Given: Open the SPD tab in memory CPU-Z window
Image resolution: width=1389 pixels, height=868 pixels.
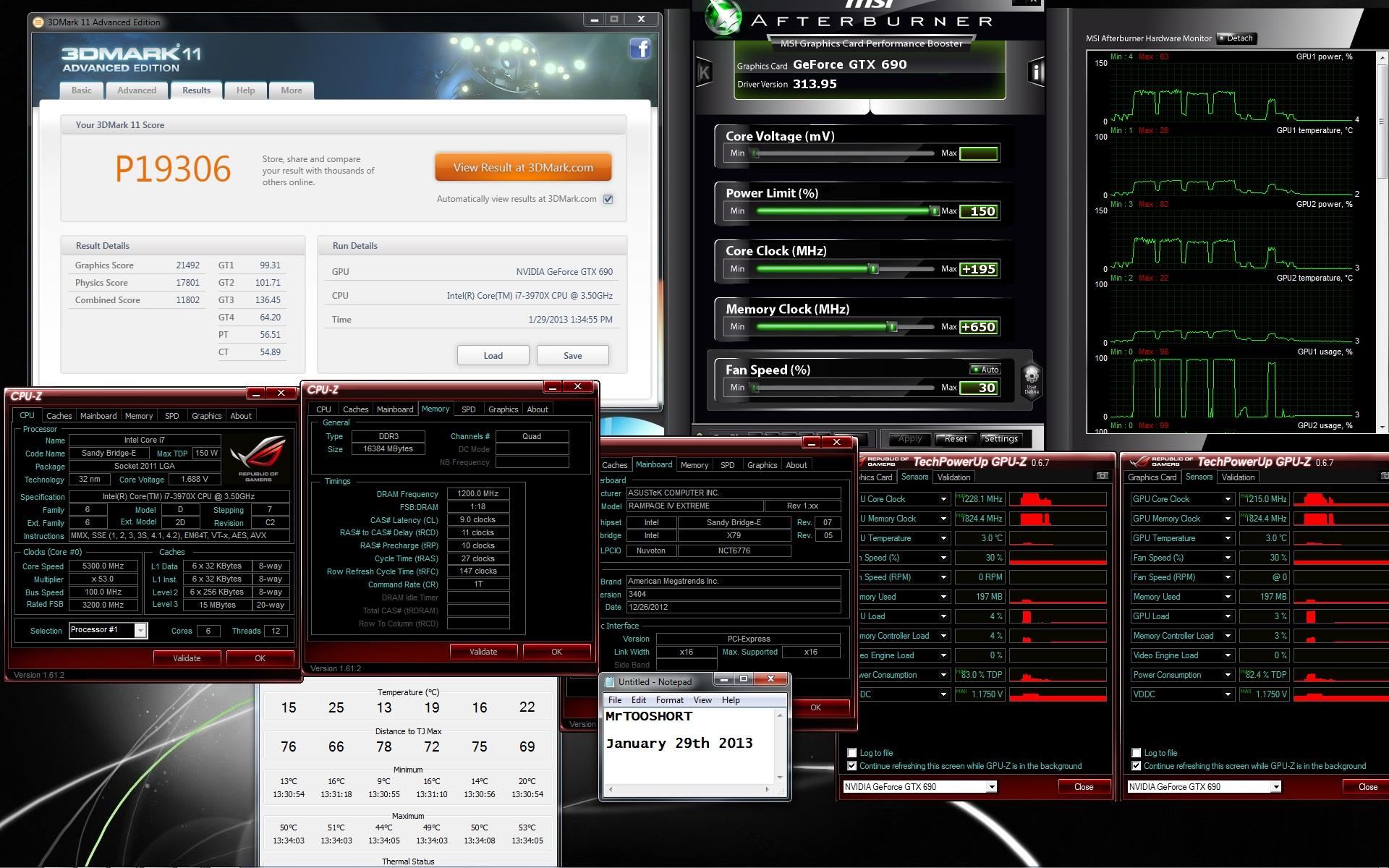Looking at the screenshot, I should pyautogui.click(x=469, y=409).
